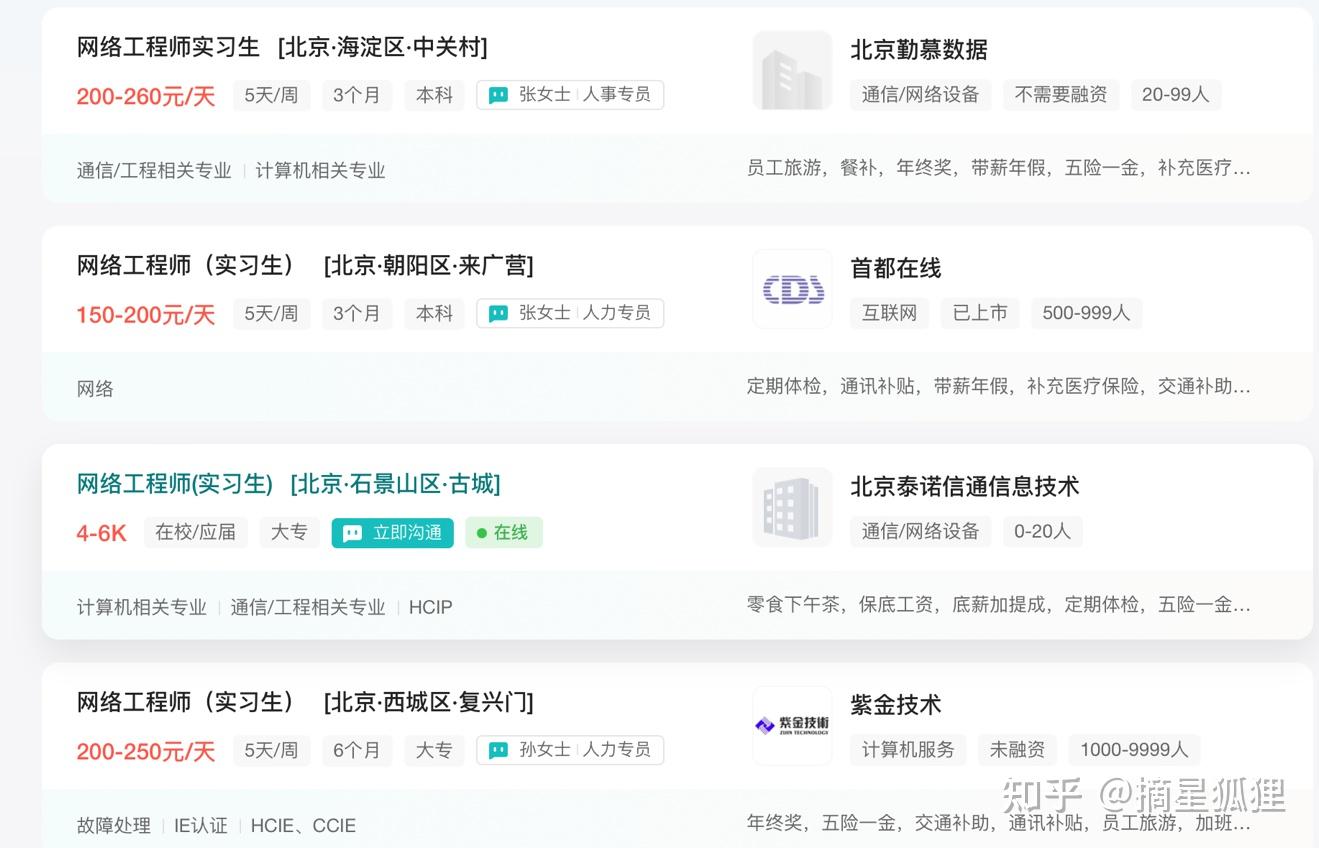
Task: Click 6个月 duration tag
Action: tap(357, 750)
